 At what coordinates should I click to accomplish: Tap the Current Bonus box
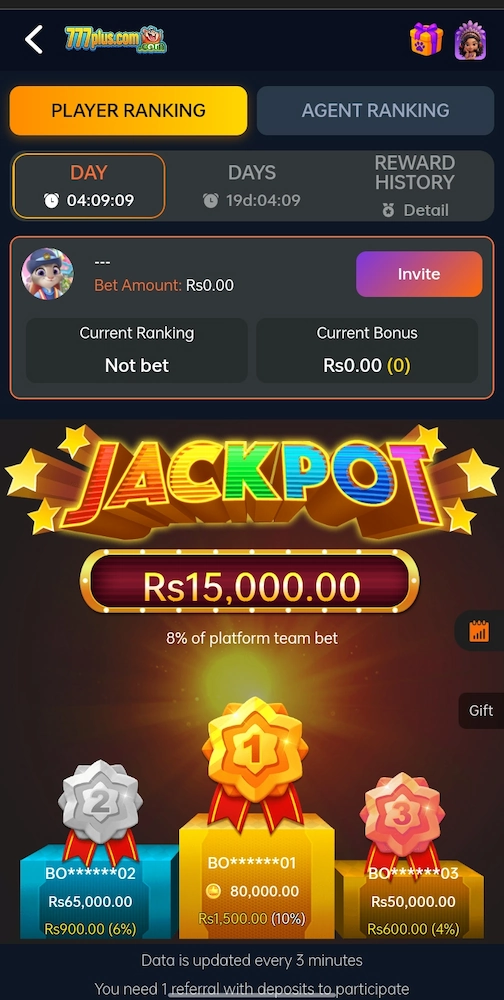coord(367,350)
